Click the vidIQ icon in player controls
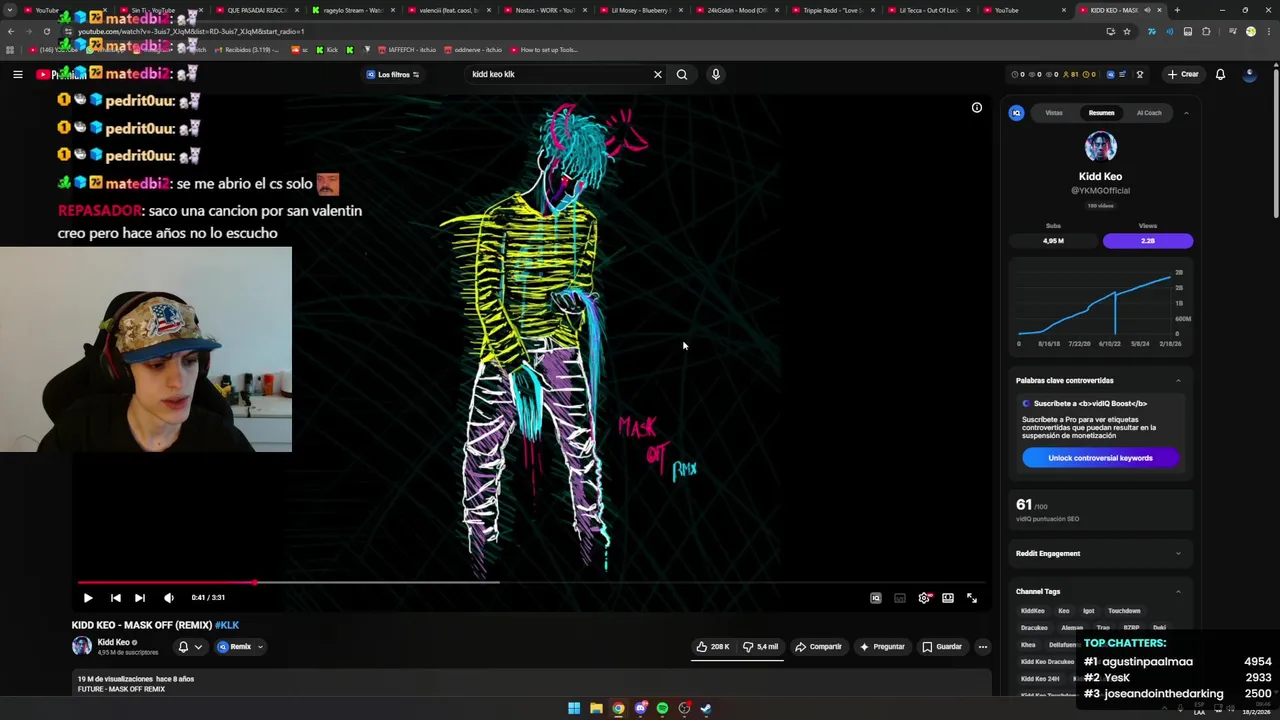 [876, 598]
